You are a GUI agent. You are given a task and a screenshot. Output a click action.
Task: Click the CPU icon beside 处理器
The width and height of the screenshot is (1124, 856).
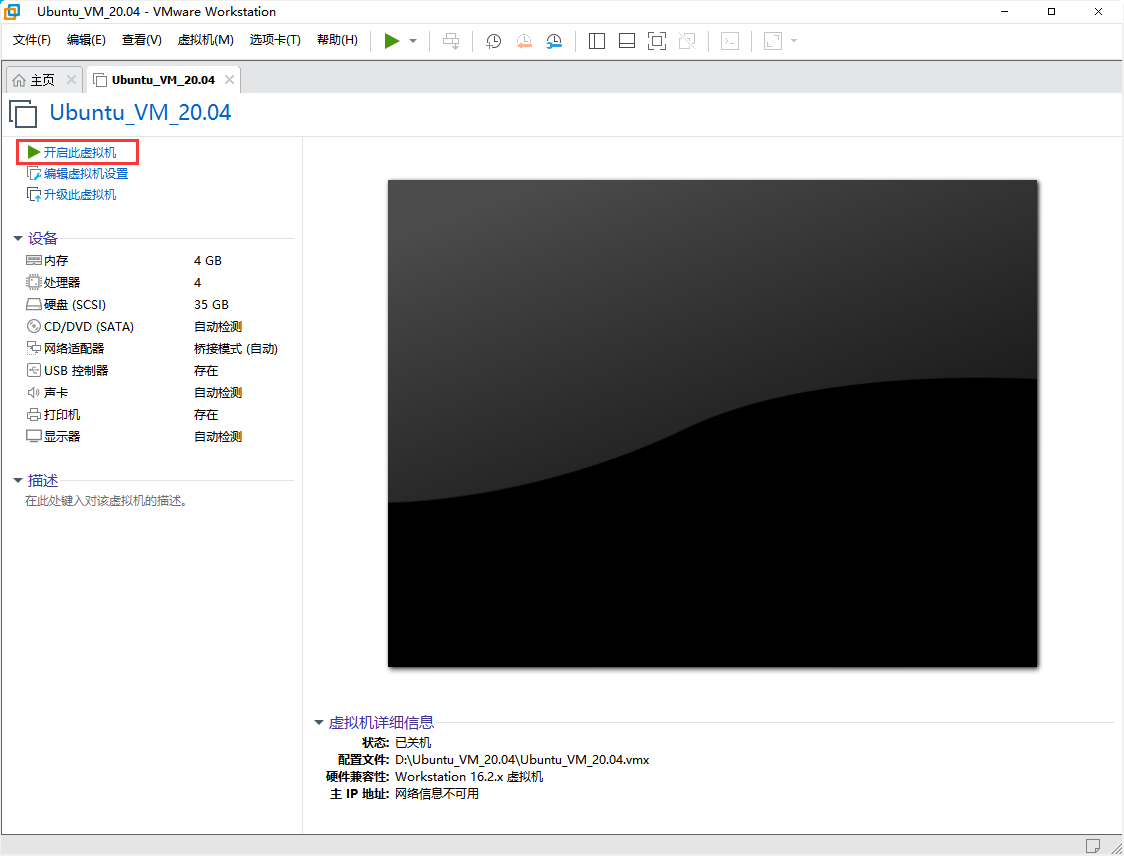pos(34,282)
